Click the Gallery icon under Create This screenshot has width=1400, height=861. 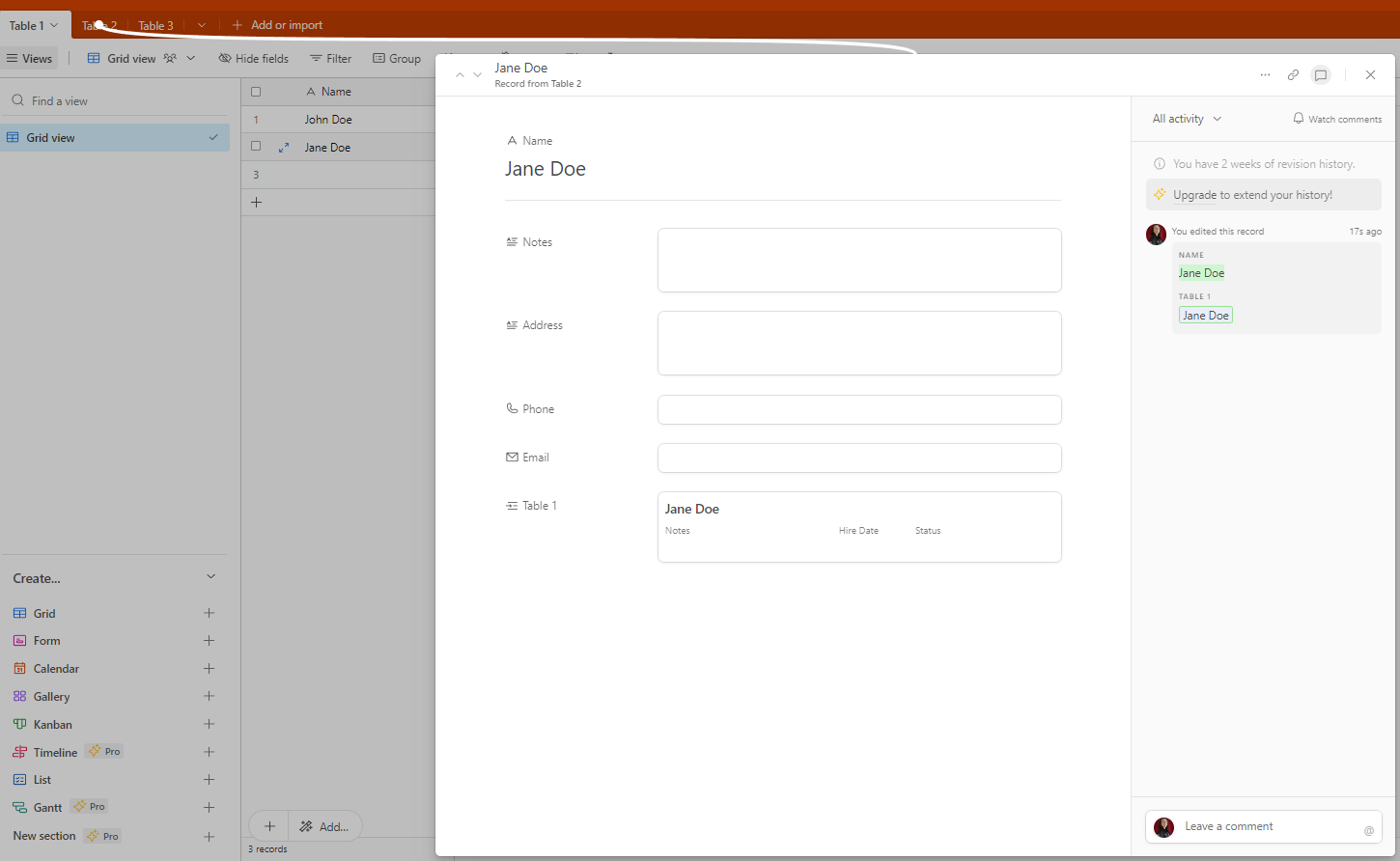pos(19,696)
